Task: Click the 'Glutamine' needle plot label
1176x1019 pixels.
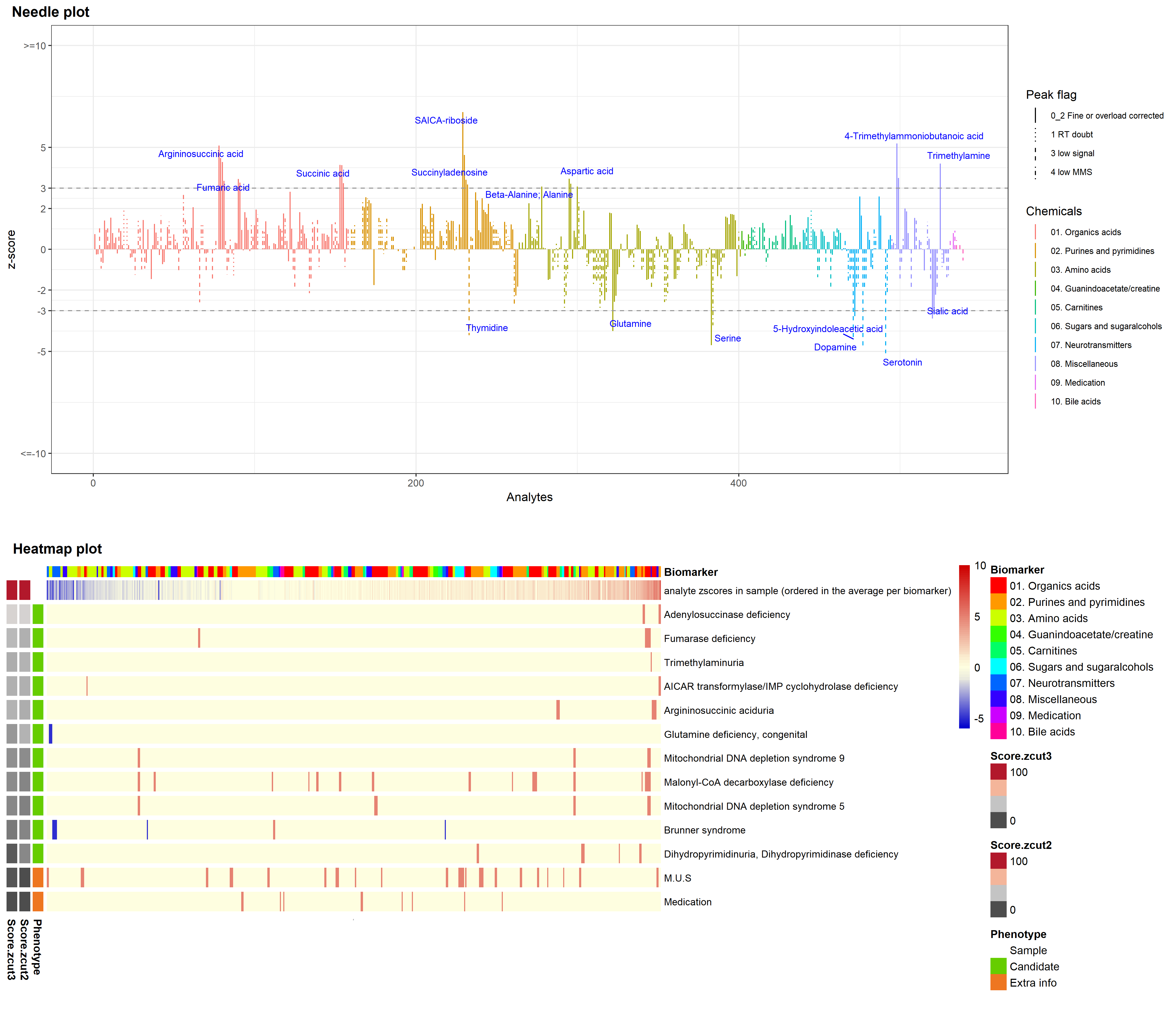Action: coord(630,323)
